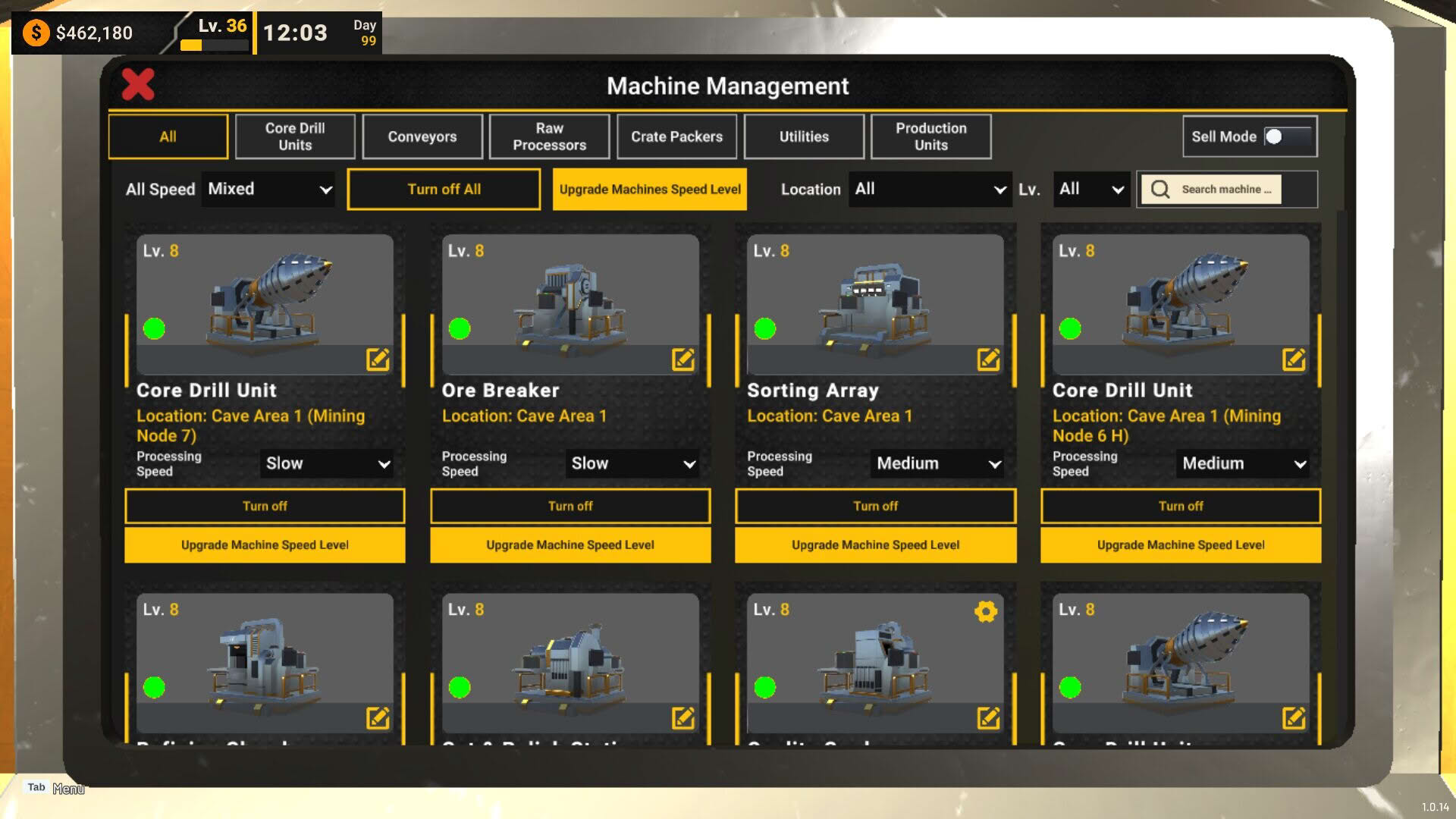Click Upgrade Machines Speed Level button
1456x819 pixels.
tap(650, 189)
